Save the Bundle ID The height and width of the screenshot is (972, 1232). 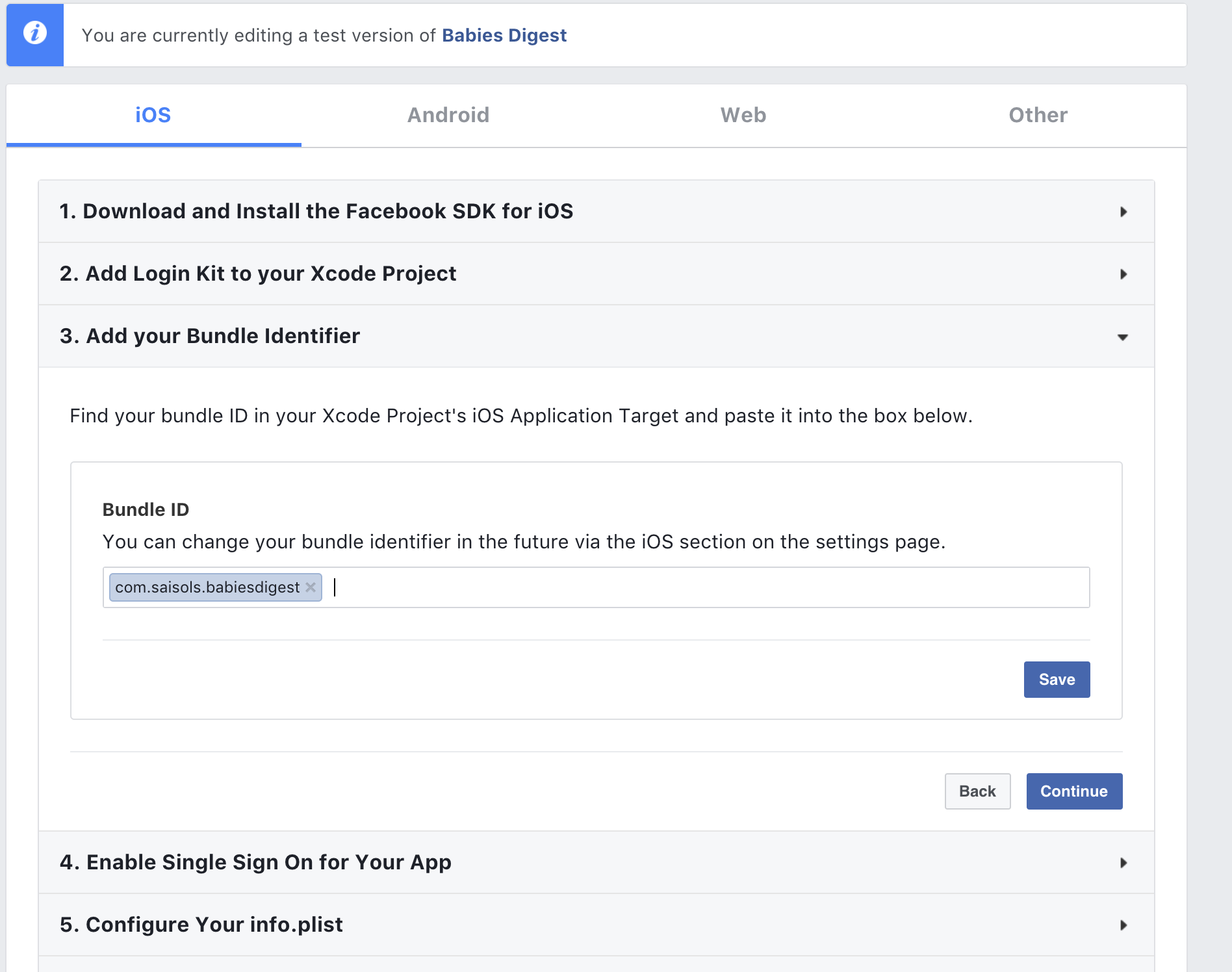pyautogui.click(x=1057, y=680)
